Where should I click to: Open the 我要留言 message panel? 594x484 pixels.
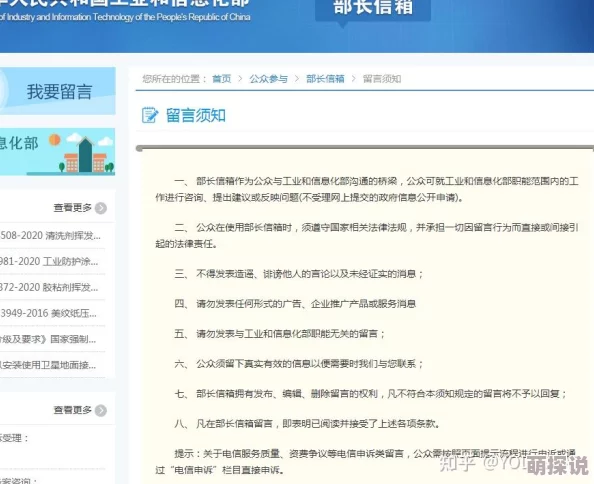(58, 91)
